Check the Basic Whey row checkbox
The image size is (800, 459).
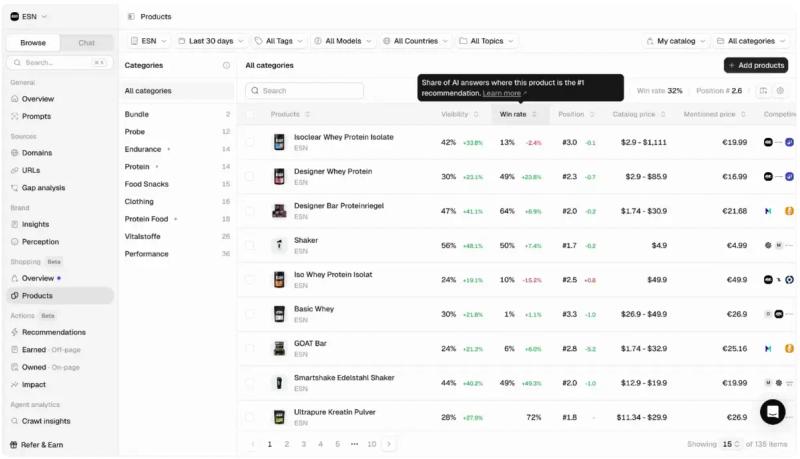(x=250, y=314)
